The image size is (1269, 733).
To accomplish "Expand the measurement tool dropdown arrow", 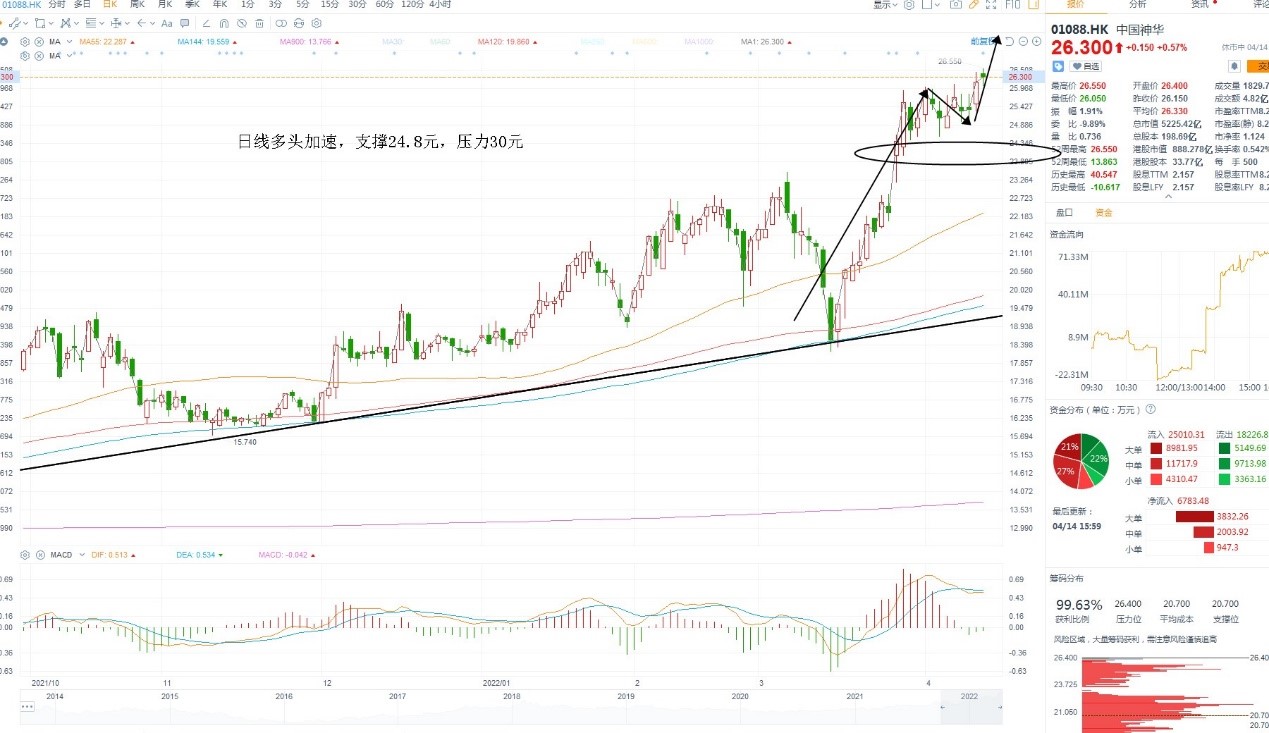I will pyautogui.click(x=127, y=23).
